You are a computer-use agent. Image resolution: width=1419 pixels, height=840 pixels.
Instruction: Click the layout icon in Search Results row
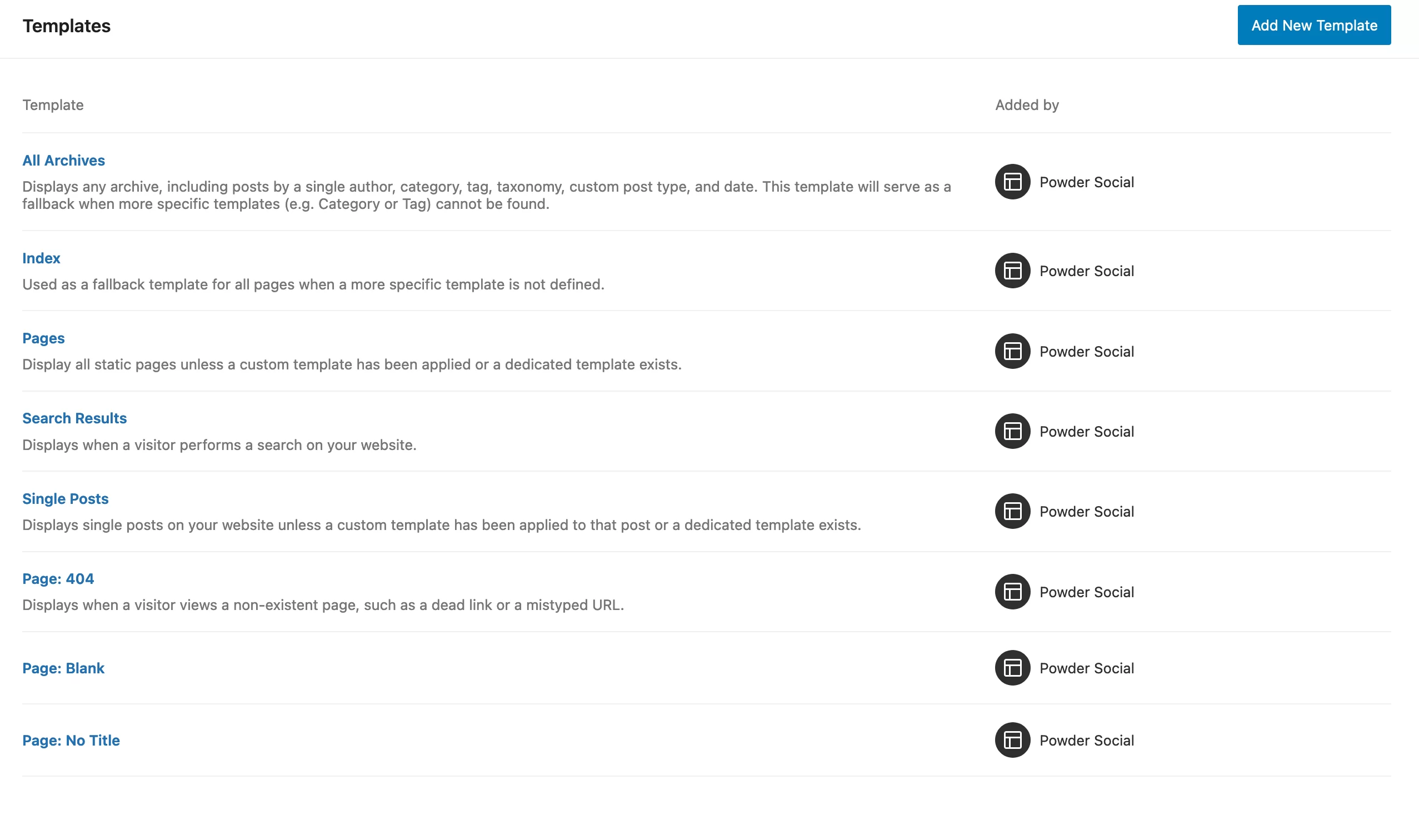[x=1012, y=431]
